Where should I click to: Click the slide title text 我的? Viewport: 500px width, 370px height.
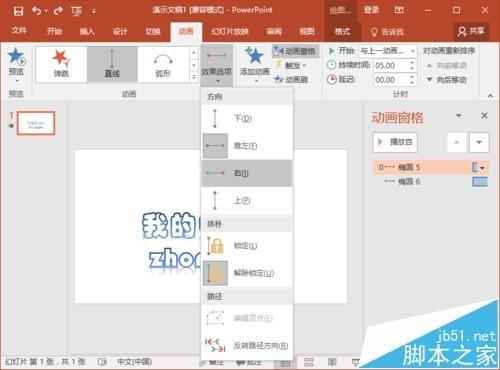169,226
